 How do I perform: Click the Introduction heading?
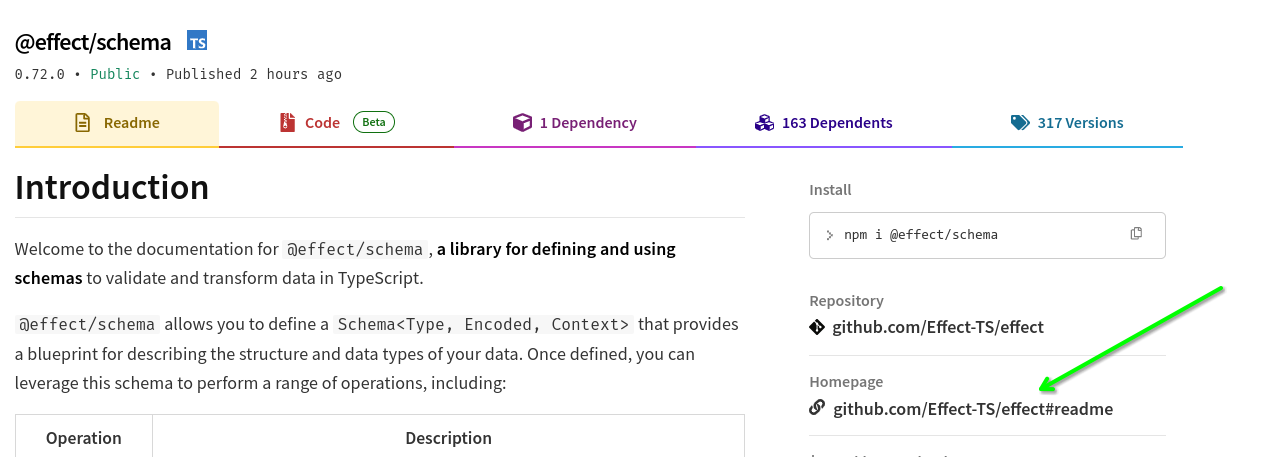click(112, 188)
